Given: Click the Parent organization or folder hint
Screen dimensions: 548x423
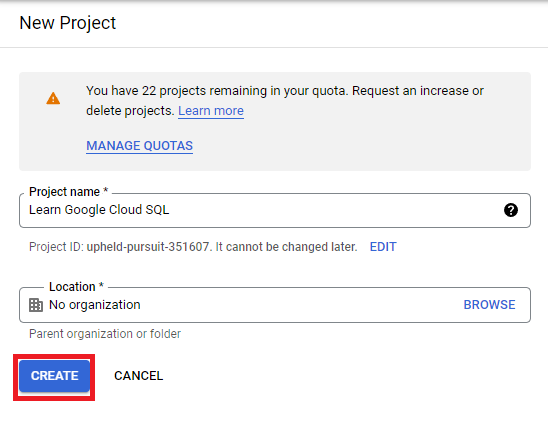Looking at the screenshot, I should (x=105, y=334).
